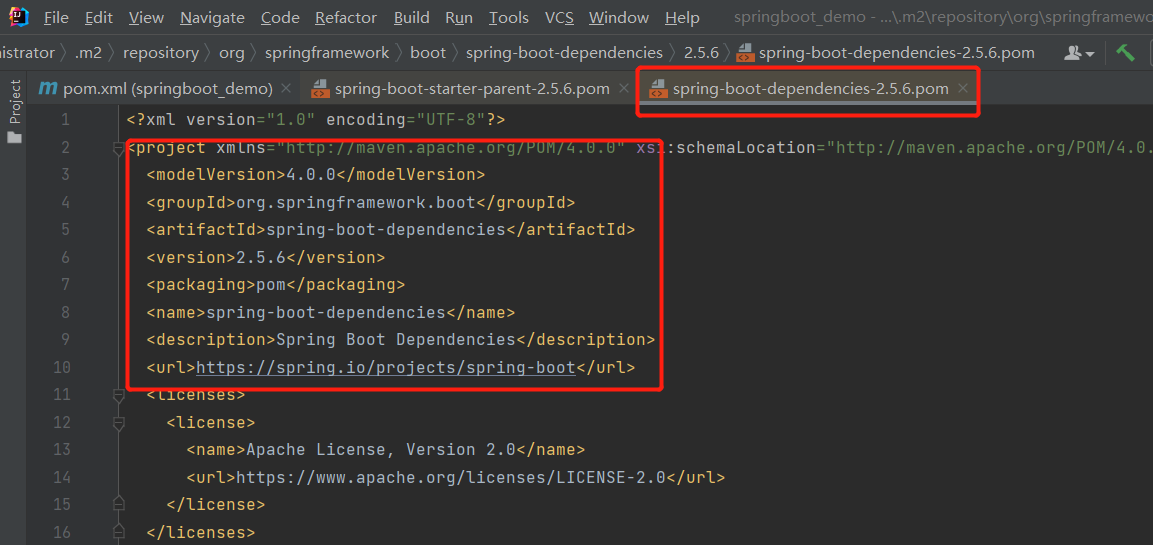Click the version value 2.5.6

pyautogui.click(x=261, y=257)
